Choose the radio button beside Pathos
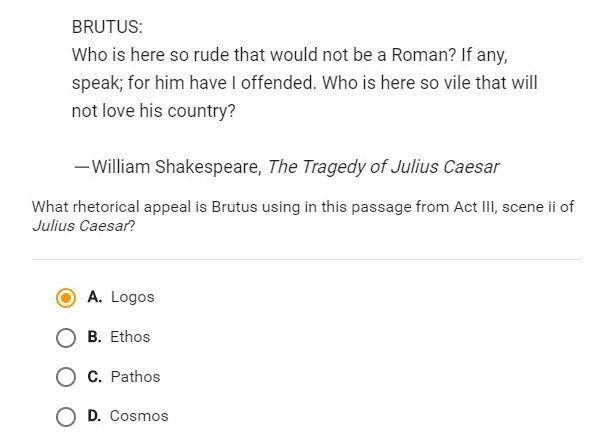 pyautogui.click(x=66, y=377)
